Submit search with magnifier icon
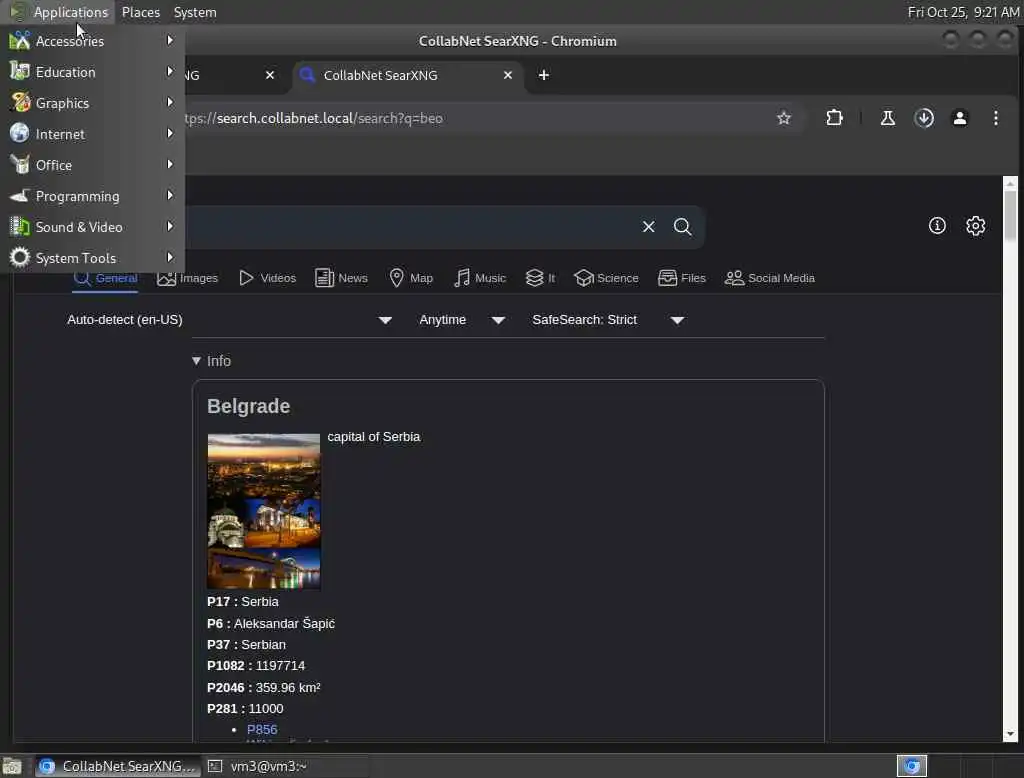This screenshot has width=1024, height=778. (682, 227)
